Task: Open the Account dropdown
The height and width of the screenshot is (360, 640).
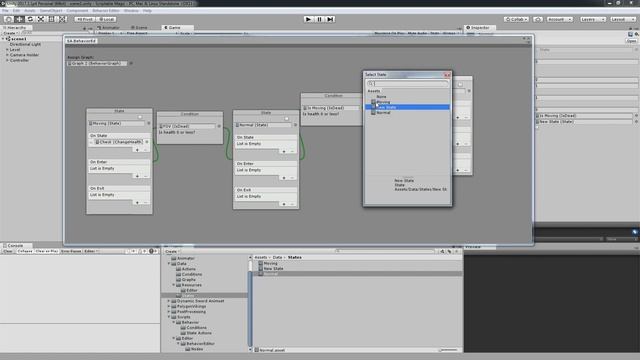Action: [560, 19]
